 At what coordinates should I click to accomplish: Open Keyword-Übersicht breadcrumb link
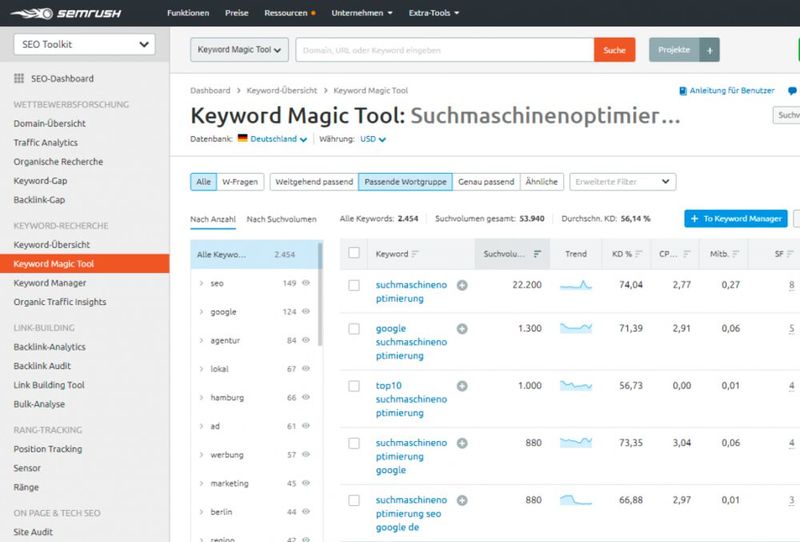[x=282, y=90]
